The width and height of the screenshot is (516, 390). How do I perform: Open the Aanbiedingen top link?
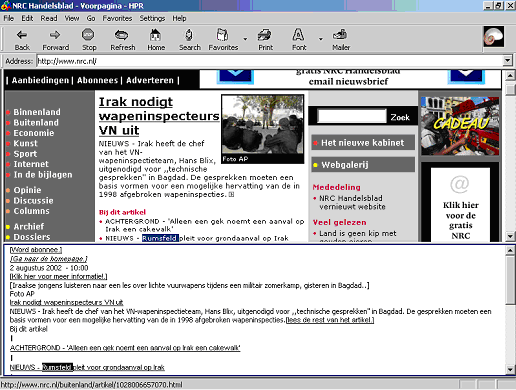40,80
